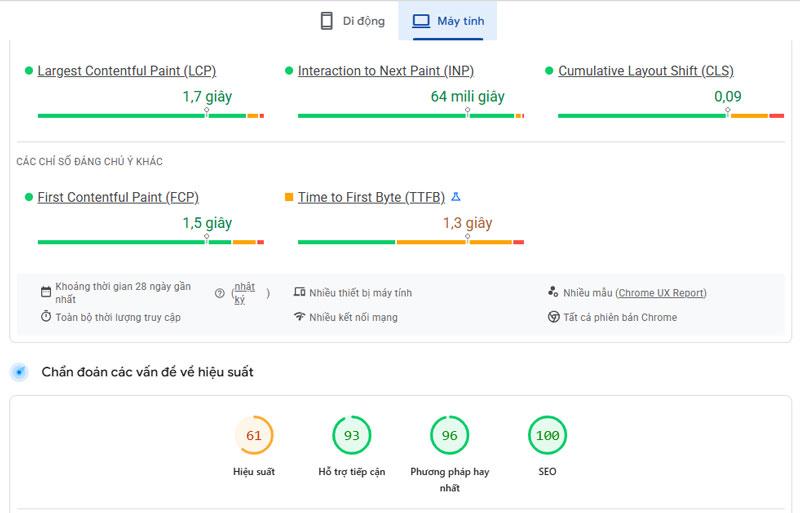Click Toàn bộ thời lượng truy cập text
The height and width of the screenshot is (513, 800).
118,317
